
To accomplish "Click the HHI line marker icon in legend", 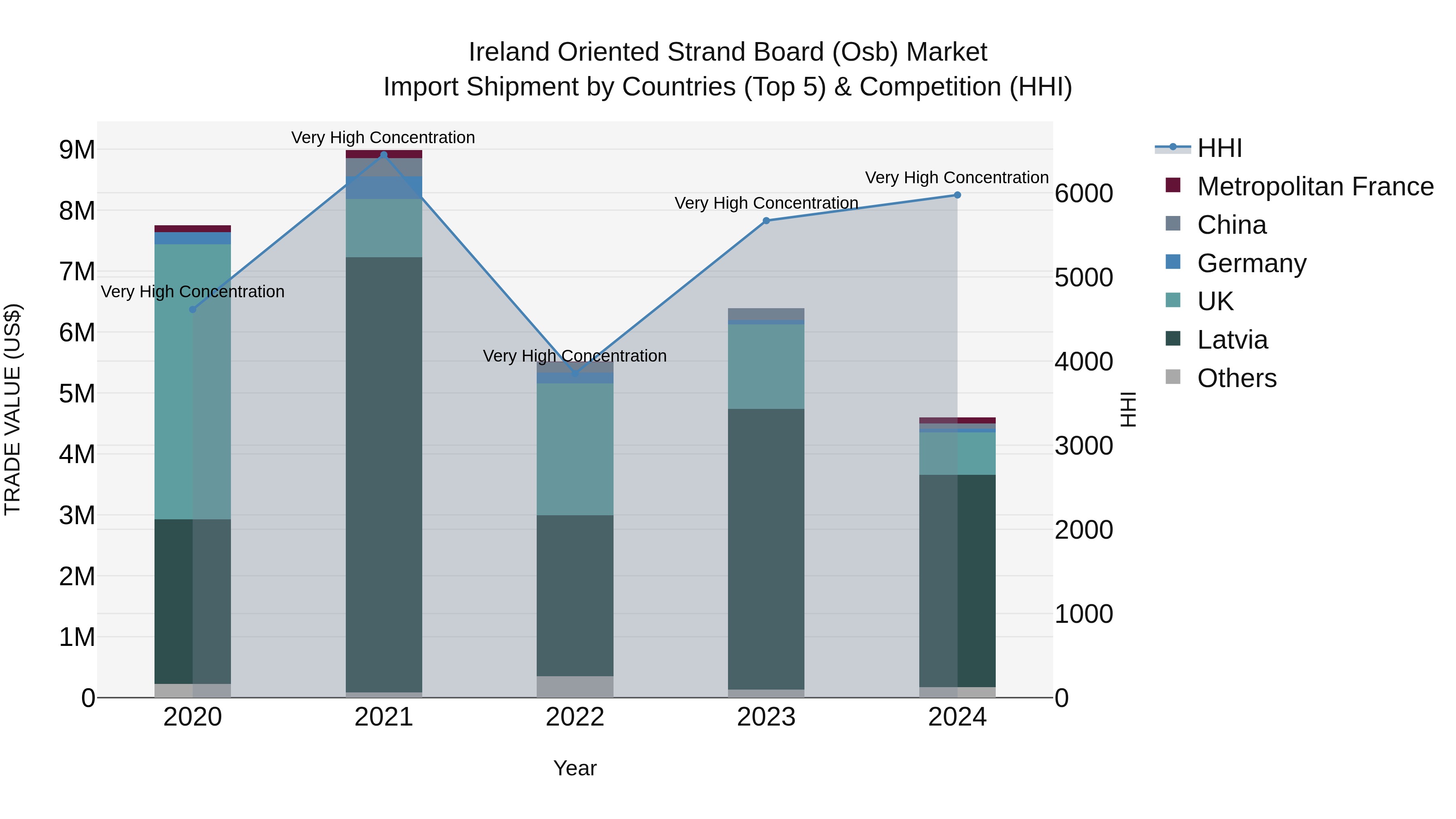I will pyautogui.click(x=1173, y=147).
